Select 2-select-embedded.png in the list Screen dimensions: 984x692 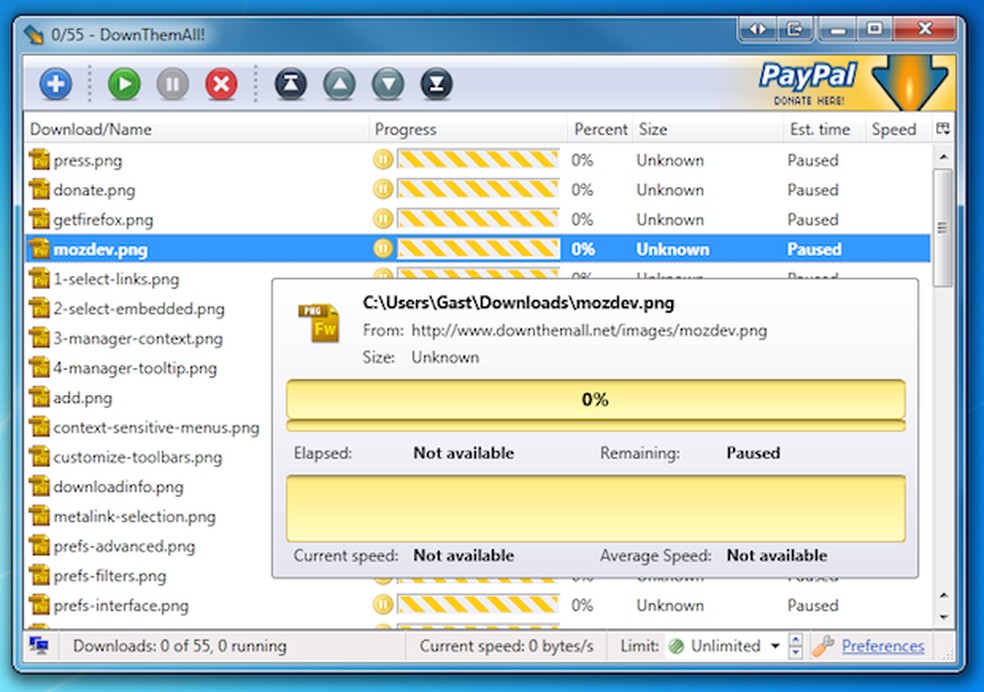(x=139, y=309)
